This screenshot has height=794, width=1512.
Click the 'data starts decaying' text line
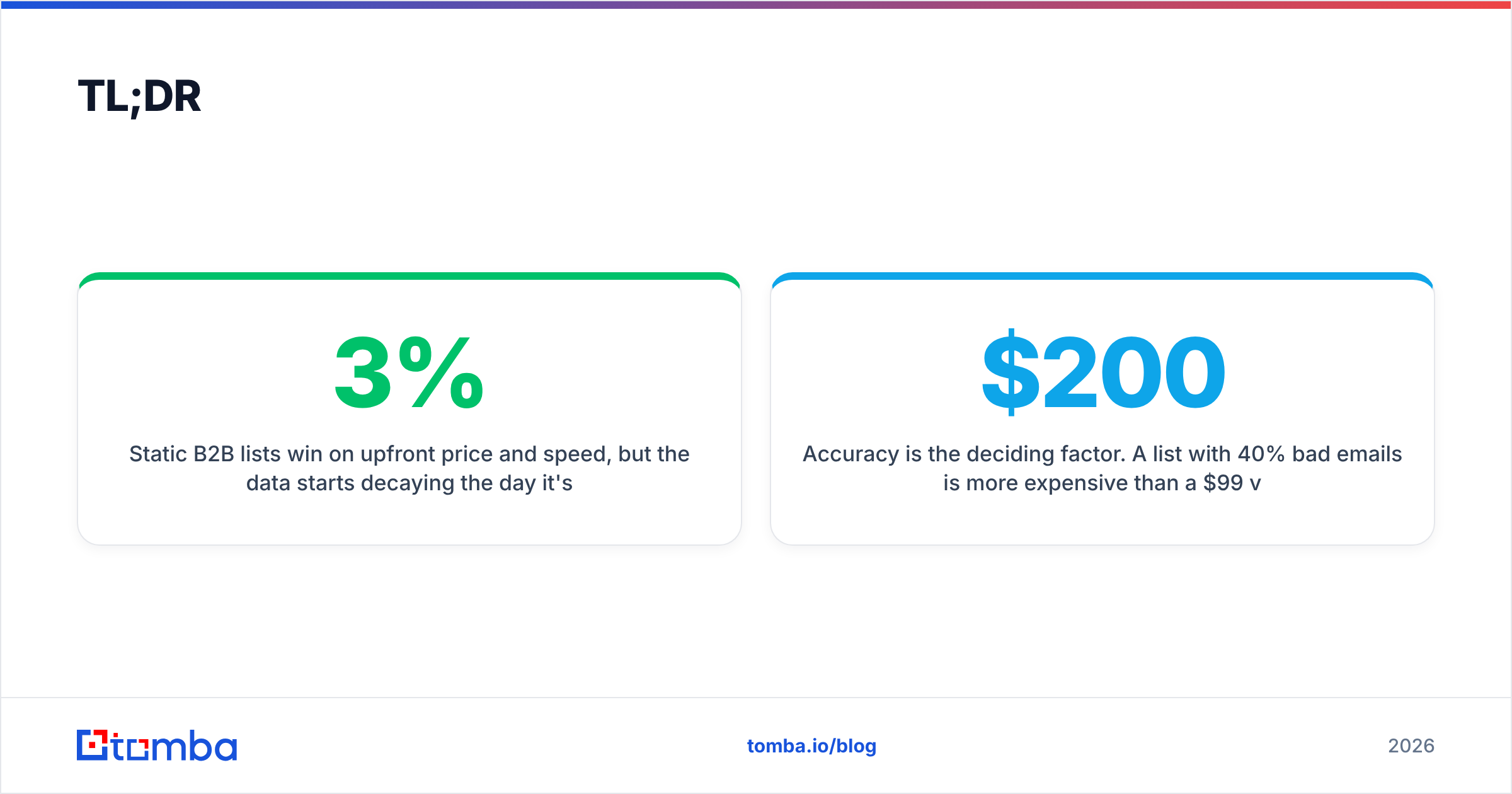409,483
